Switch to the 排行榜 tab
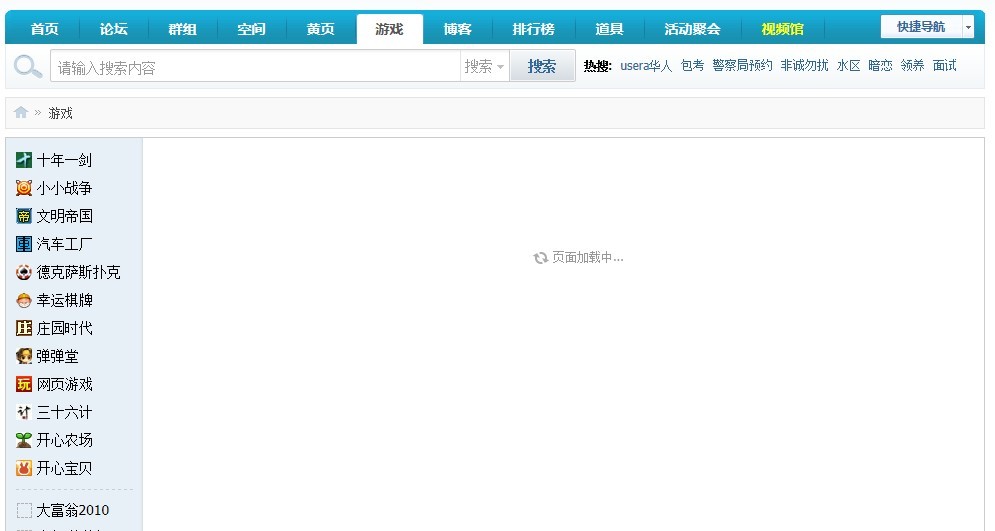This screenshot has height=531, width=995. pyautogui.click(x=532, y=29)
